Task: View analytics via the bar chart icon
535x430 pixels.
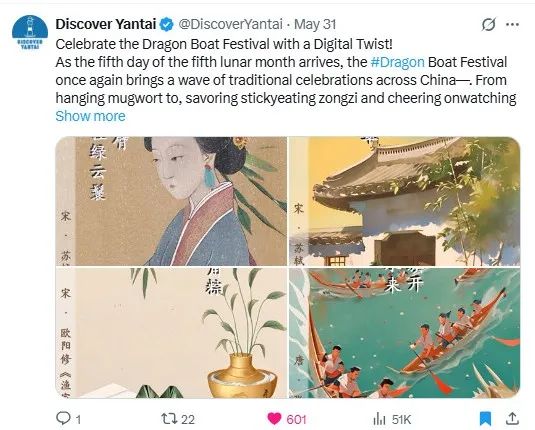Action: pyautogui.click(x=379, y=419)
